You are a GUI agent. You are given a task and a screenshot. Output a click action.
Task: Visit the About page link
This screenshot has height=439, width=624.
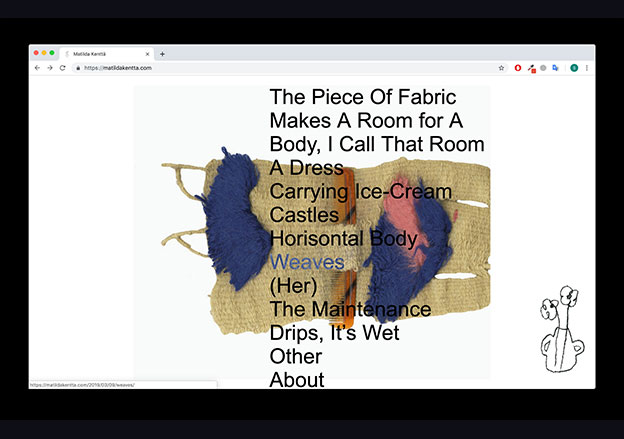[297, 379]
